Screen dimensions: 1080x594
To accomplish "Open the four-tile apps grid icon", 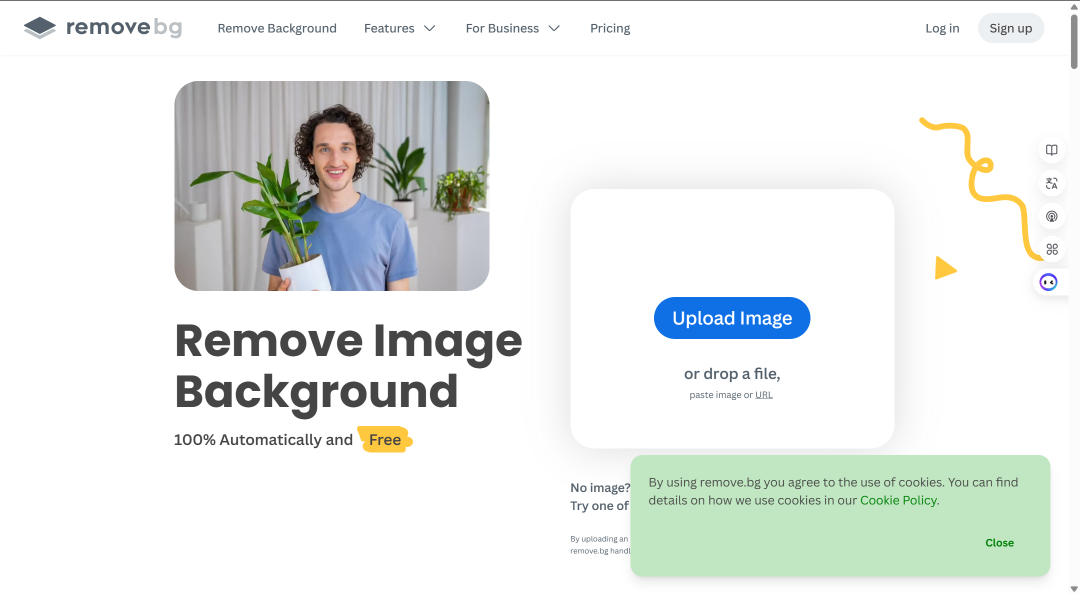I will point(1051,249).
